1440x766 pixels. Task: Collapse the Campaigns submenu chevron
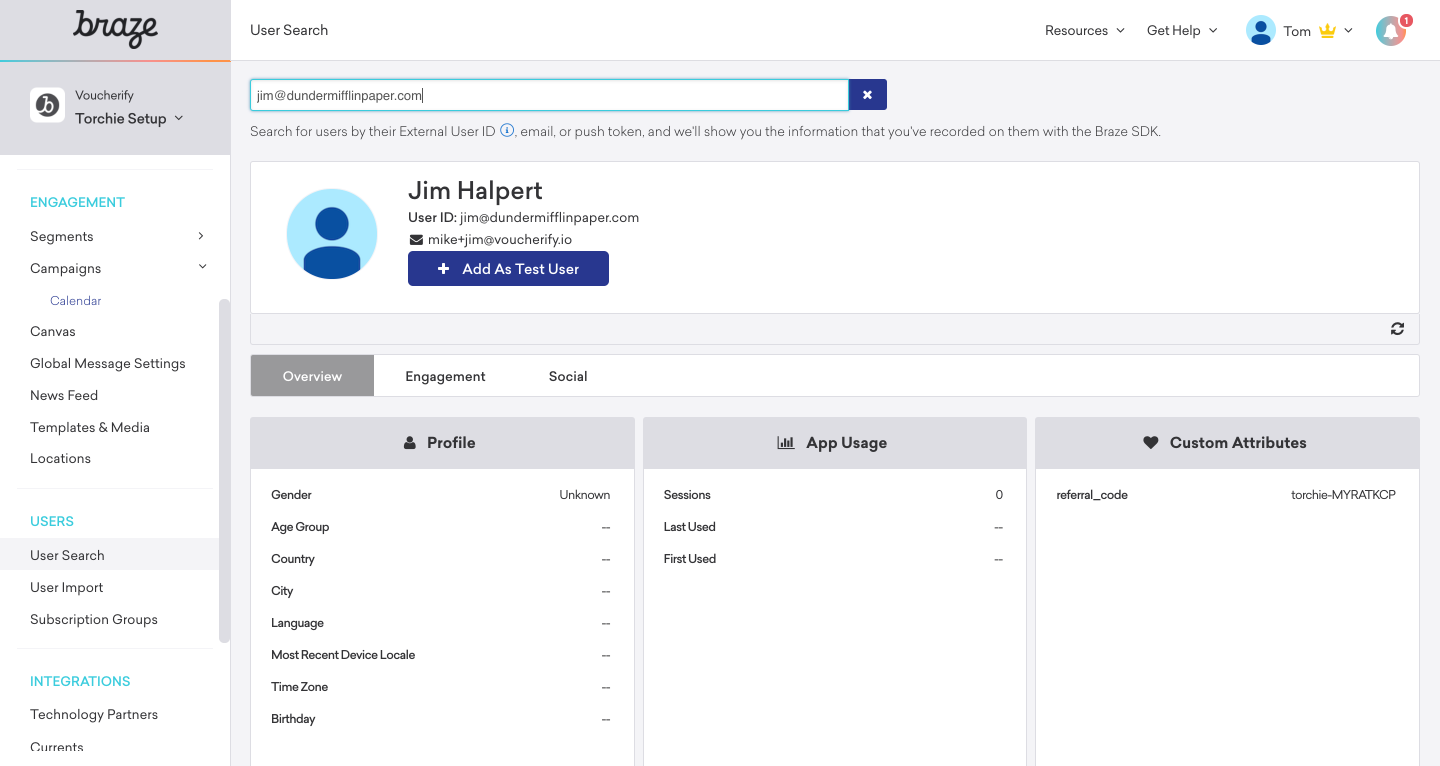coord(202,267)
